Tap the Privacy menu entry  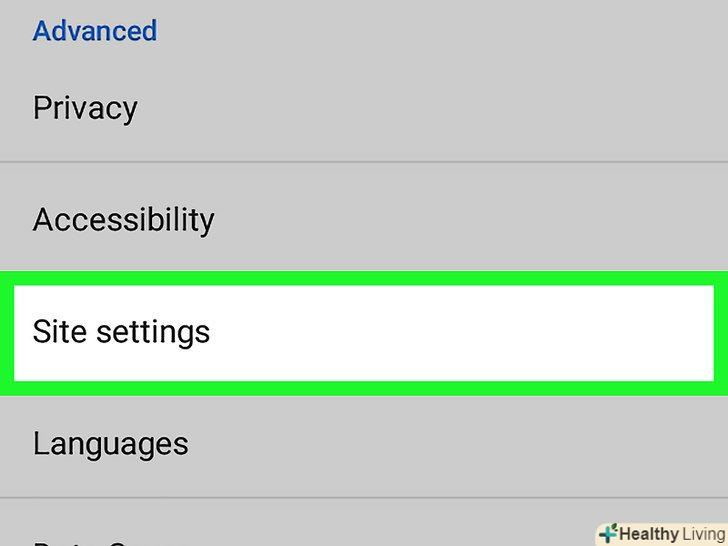coord(85,108)
